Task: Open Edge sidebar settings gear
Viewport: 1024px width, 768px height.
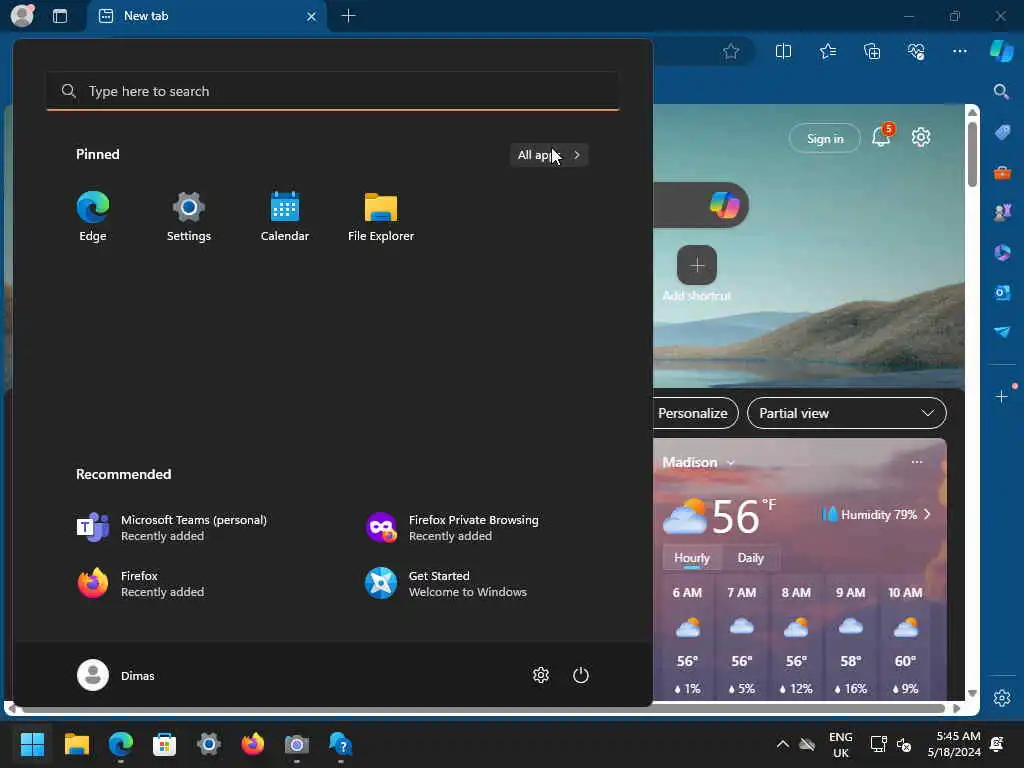Action: coord(1002,697)
